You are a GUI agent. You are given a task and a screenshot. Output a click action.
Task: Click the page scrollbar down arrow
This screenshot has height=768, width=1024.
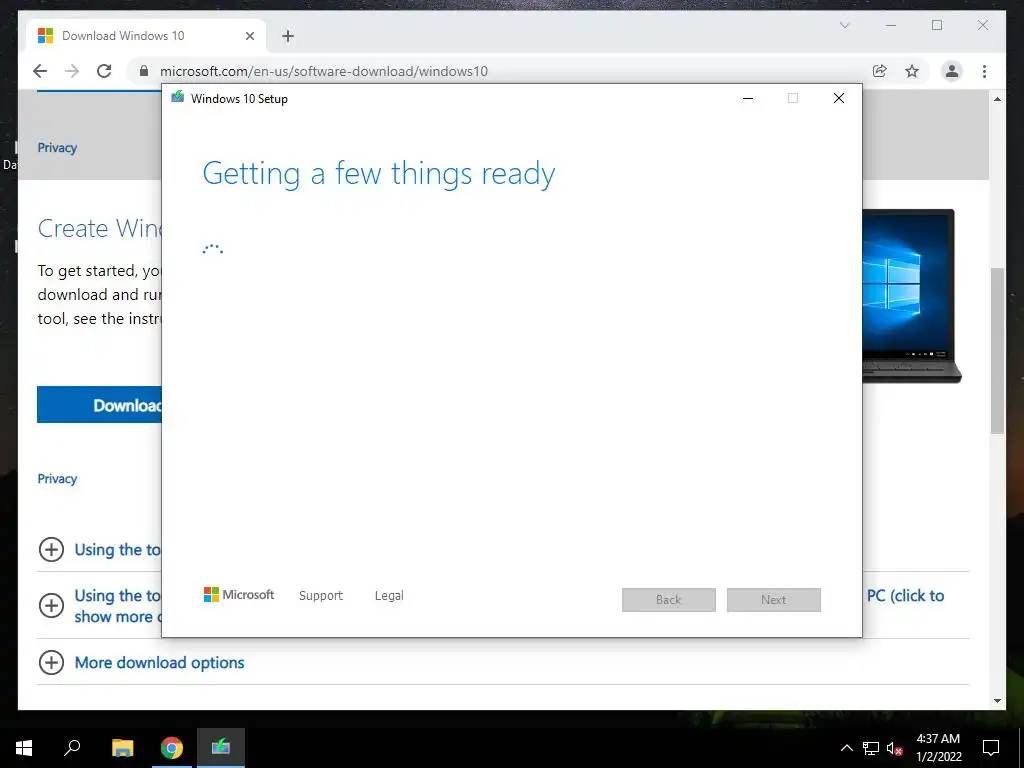coord(997,701)
